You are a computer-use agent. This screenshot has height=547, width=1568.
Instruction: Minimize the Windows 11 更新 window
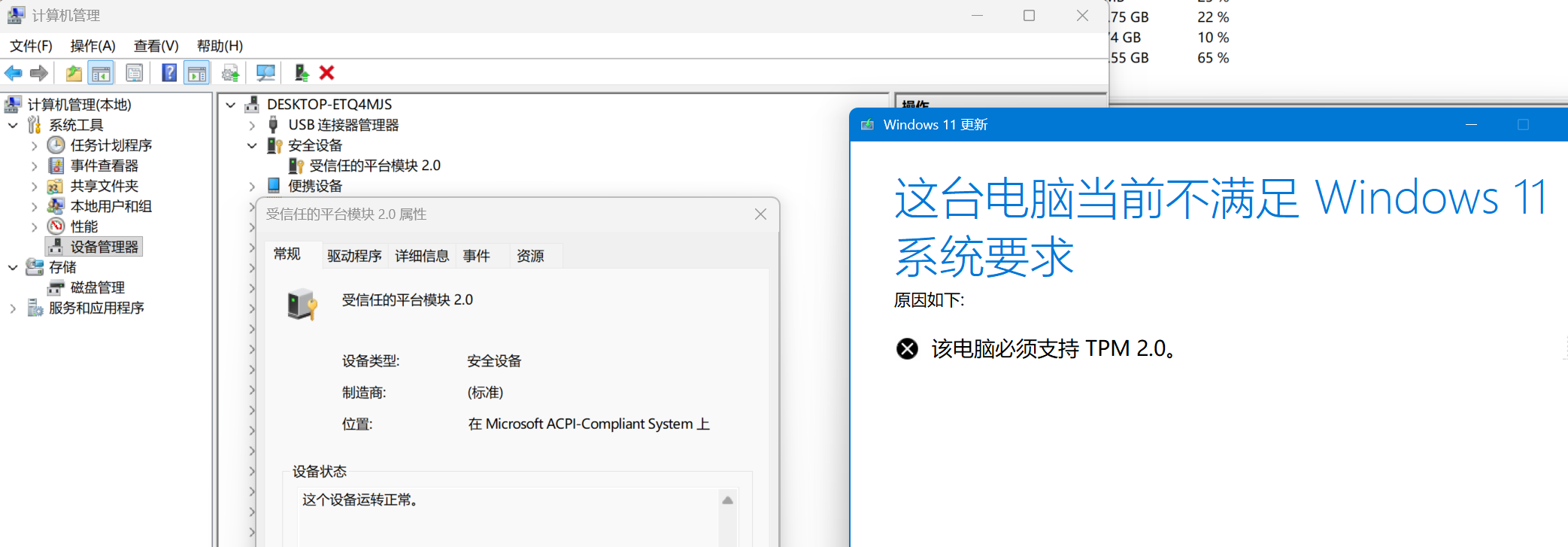click(x=1471, y=125)
